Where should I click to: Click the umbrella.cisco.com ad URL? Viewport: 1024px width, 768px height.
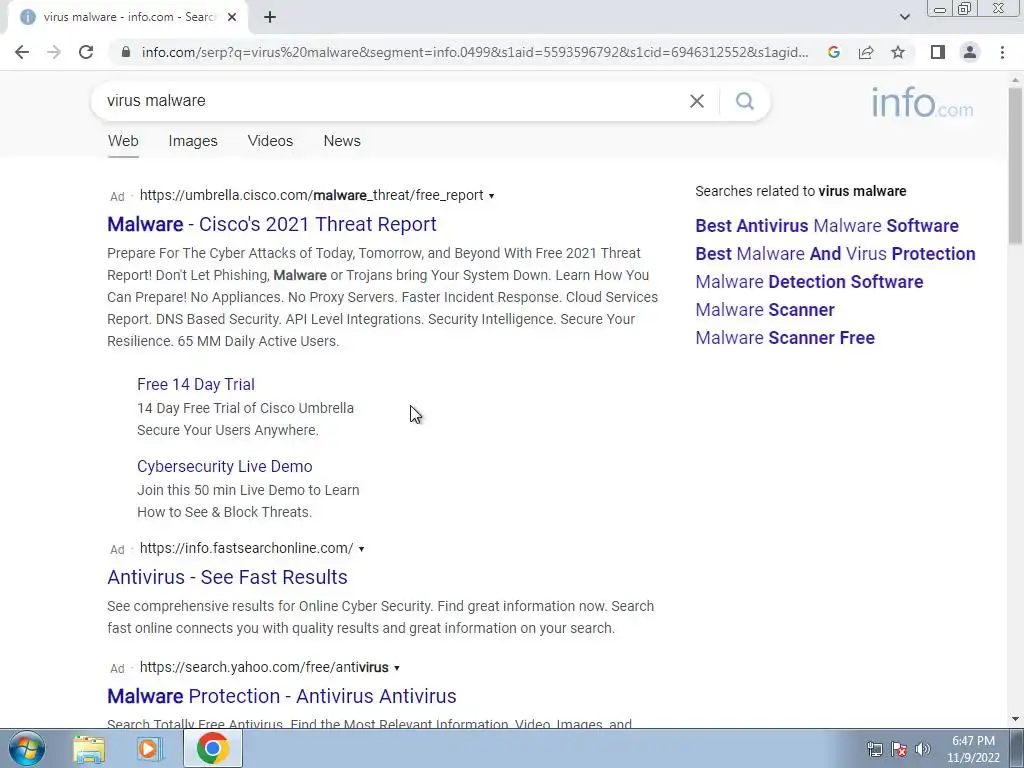pyautogui.click(x=312, y=195)
